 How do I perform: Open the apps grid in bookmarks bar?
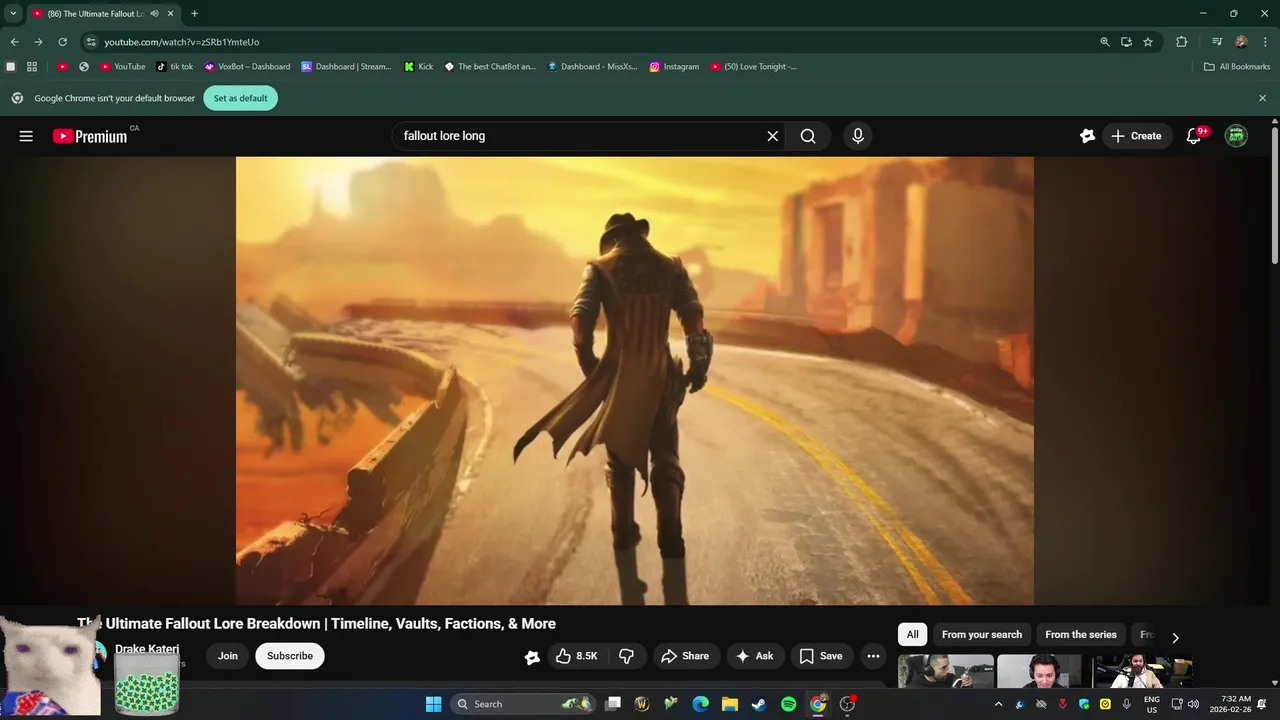tap(32, 67)
